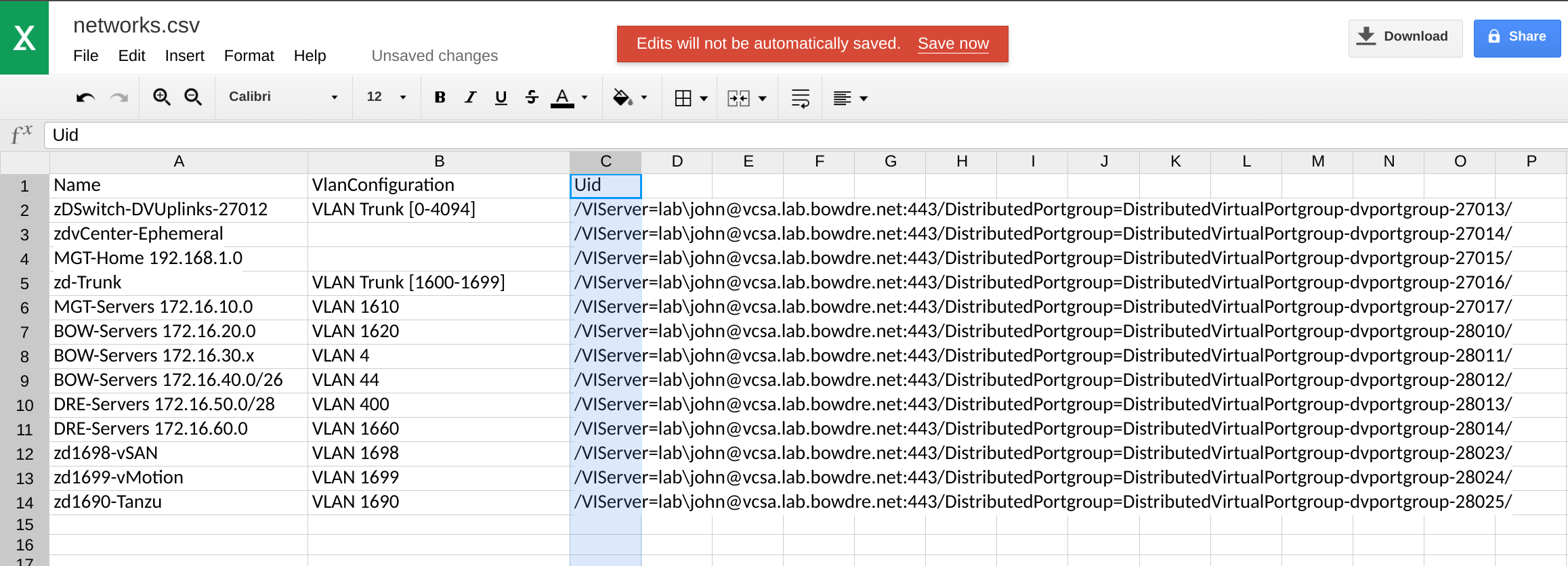
Task: Select column P header
Action: [1531, 162]
